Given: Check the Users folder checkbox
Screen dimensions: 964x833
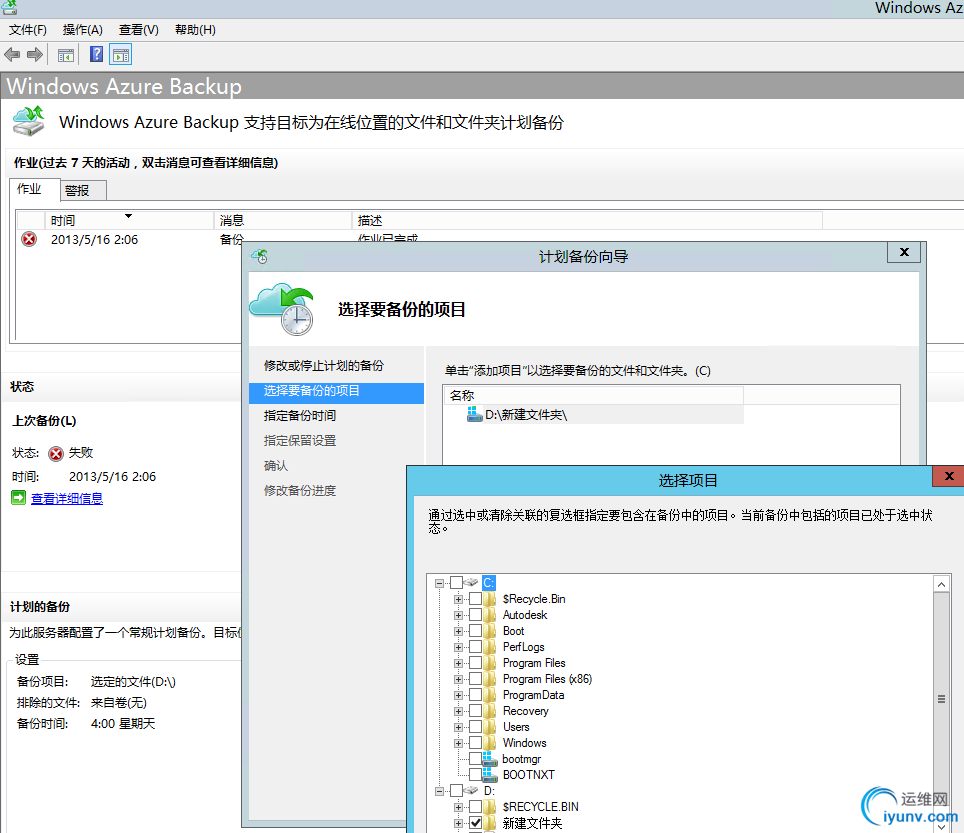Looking at the screenshot, I should coord(475,727).
